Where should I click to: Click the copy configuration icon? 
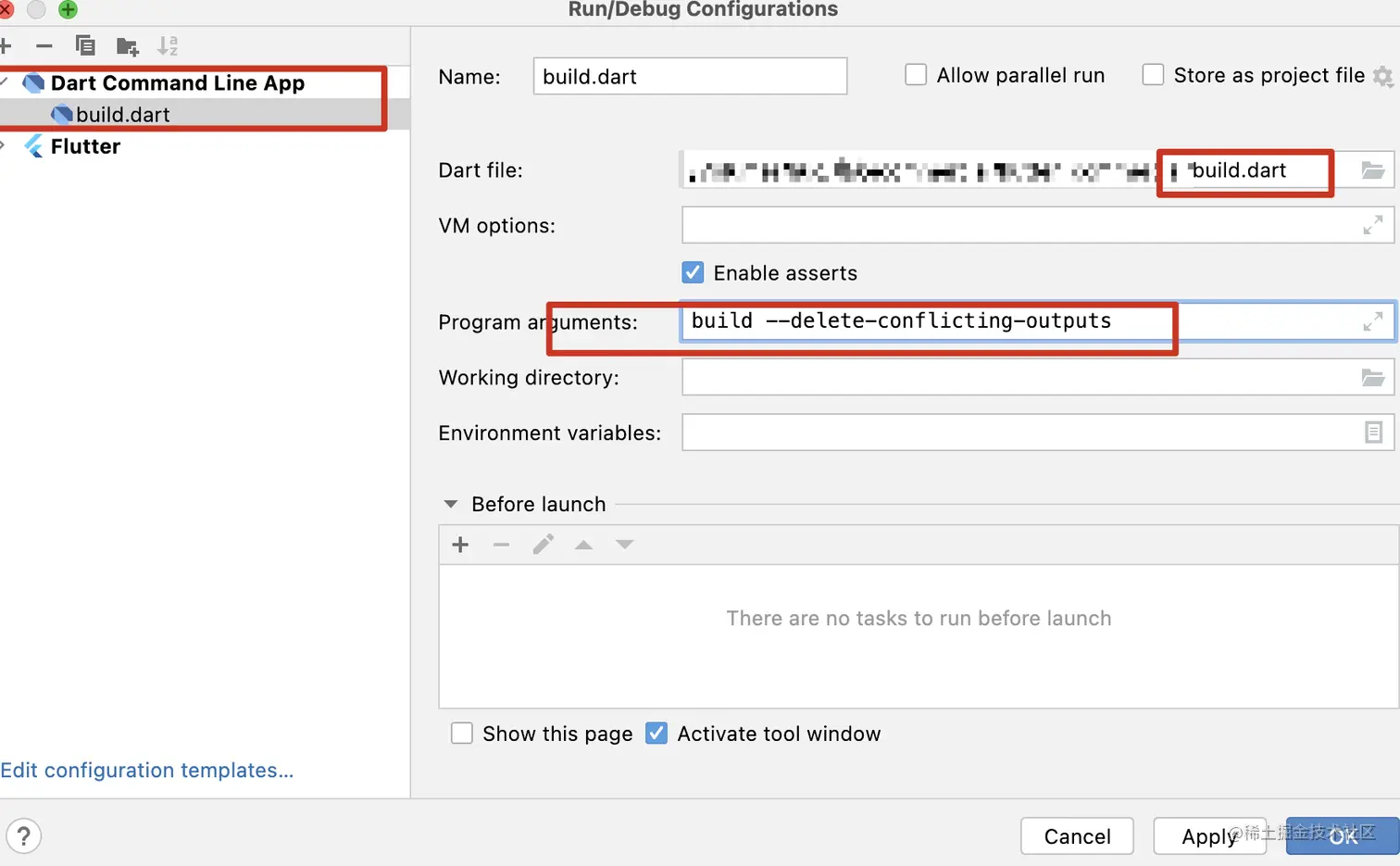tap(85, 45)
